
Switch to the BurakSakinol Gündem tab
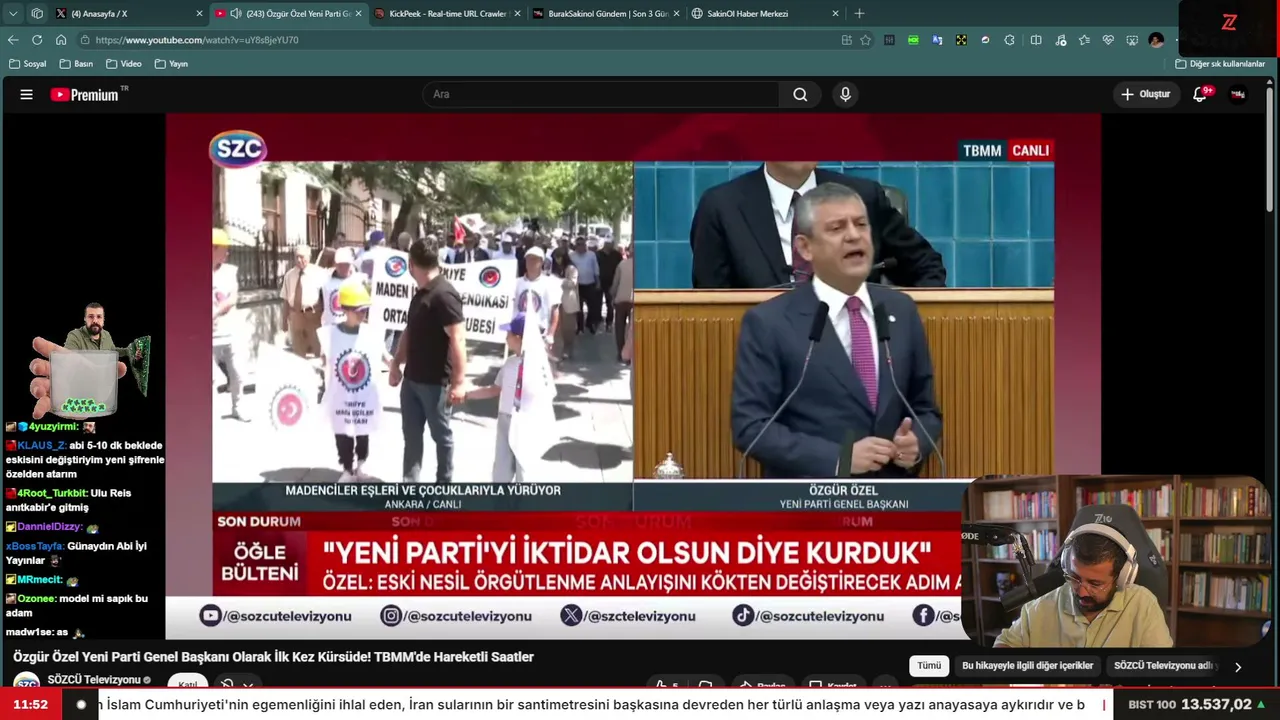(x=607, y=14)
